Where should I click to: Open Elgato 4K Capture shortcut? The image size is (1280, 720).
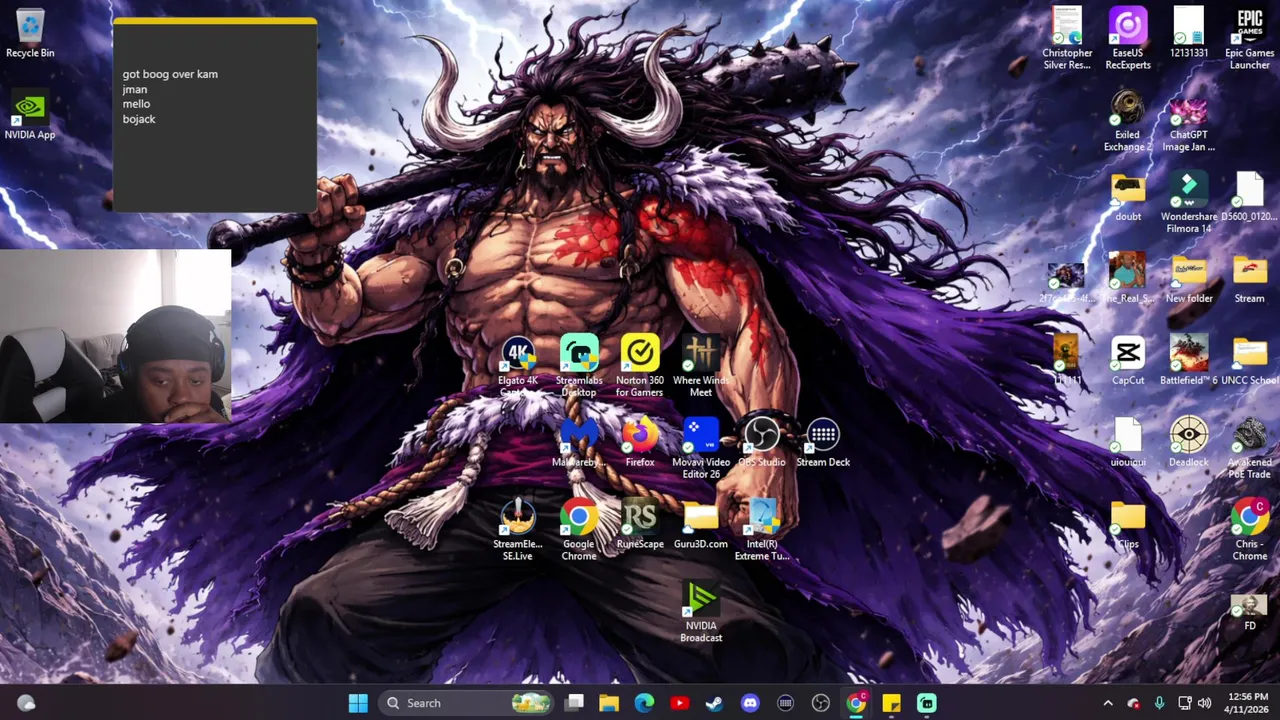(x=518, y=366)
